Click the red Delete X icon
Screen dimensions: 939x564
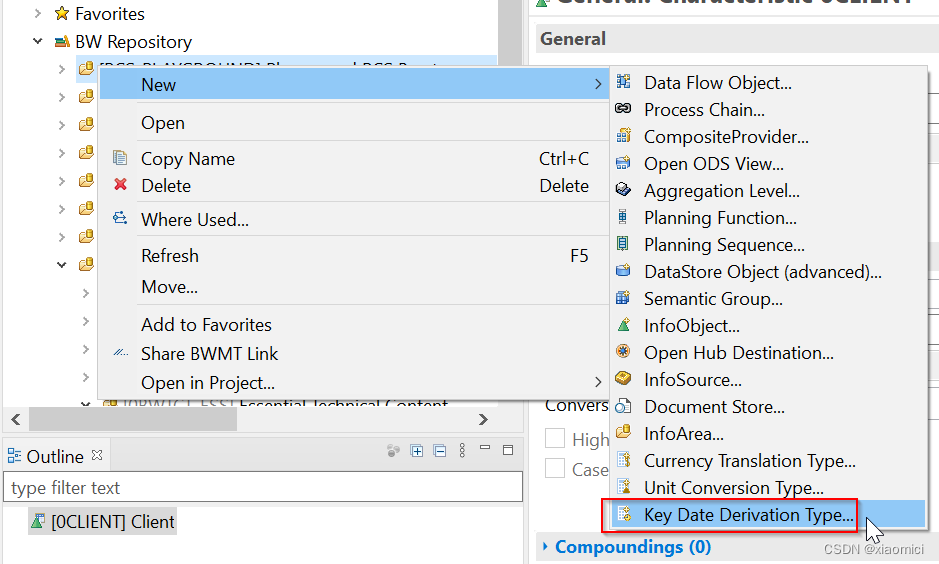tap(120, 184)
